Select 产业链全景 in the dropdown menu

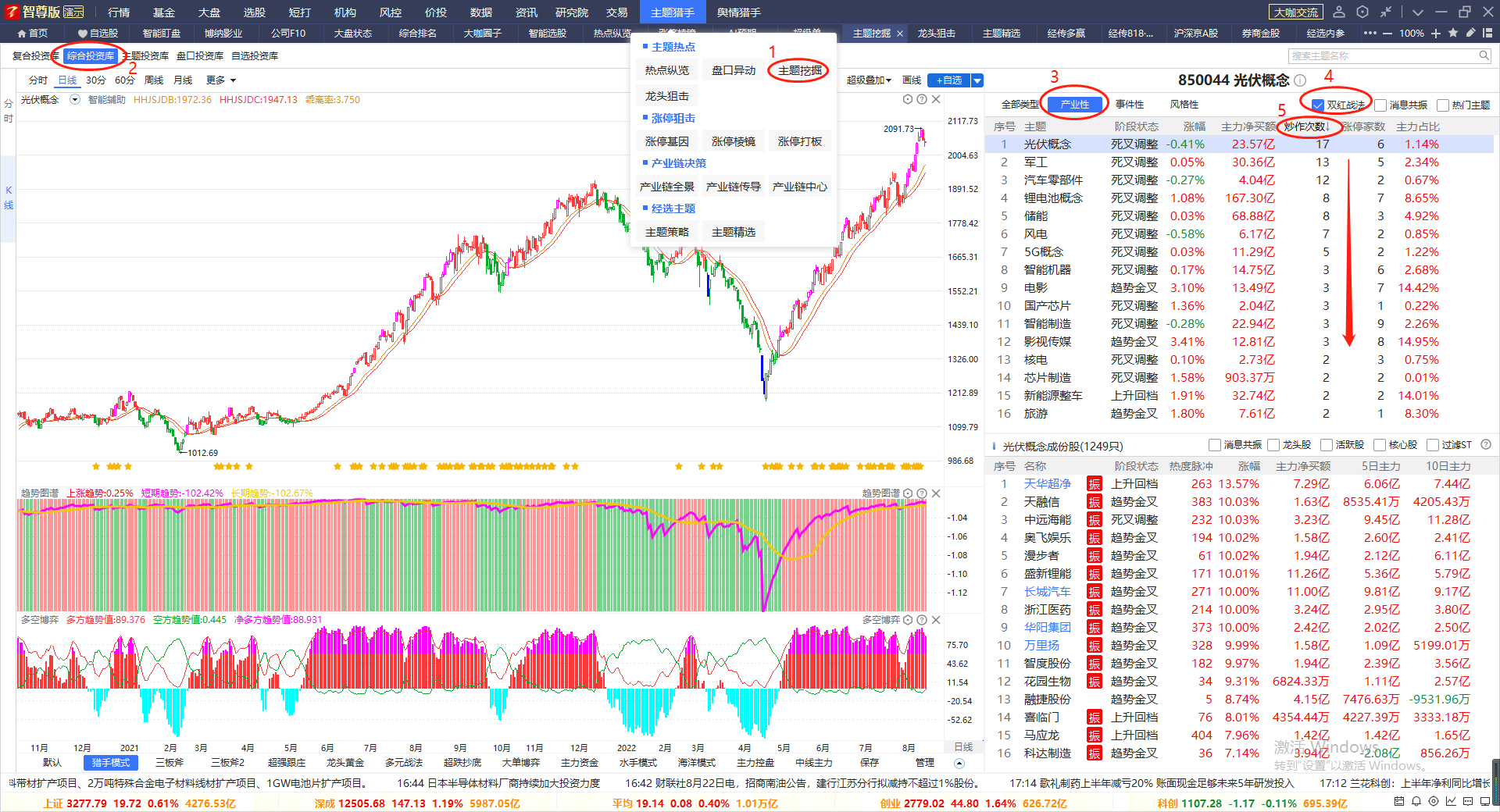tap(667, 187)
